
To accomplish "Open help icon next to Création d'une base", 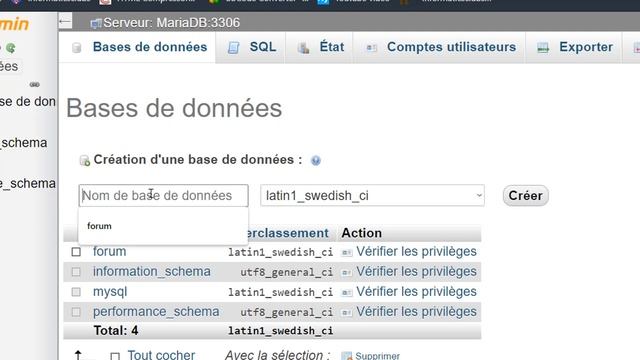I will point(316,160).
